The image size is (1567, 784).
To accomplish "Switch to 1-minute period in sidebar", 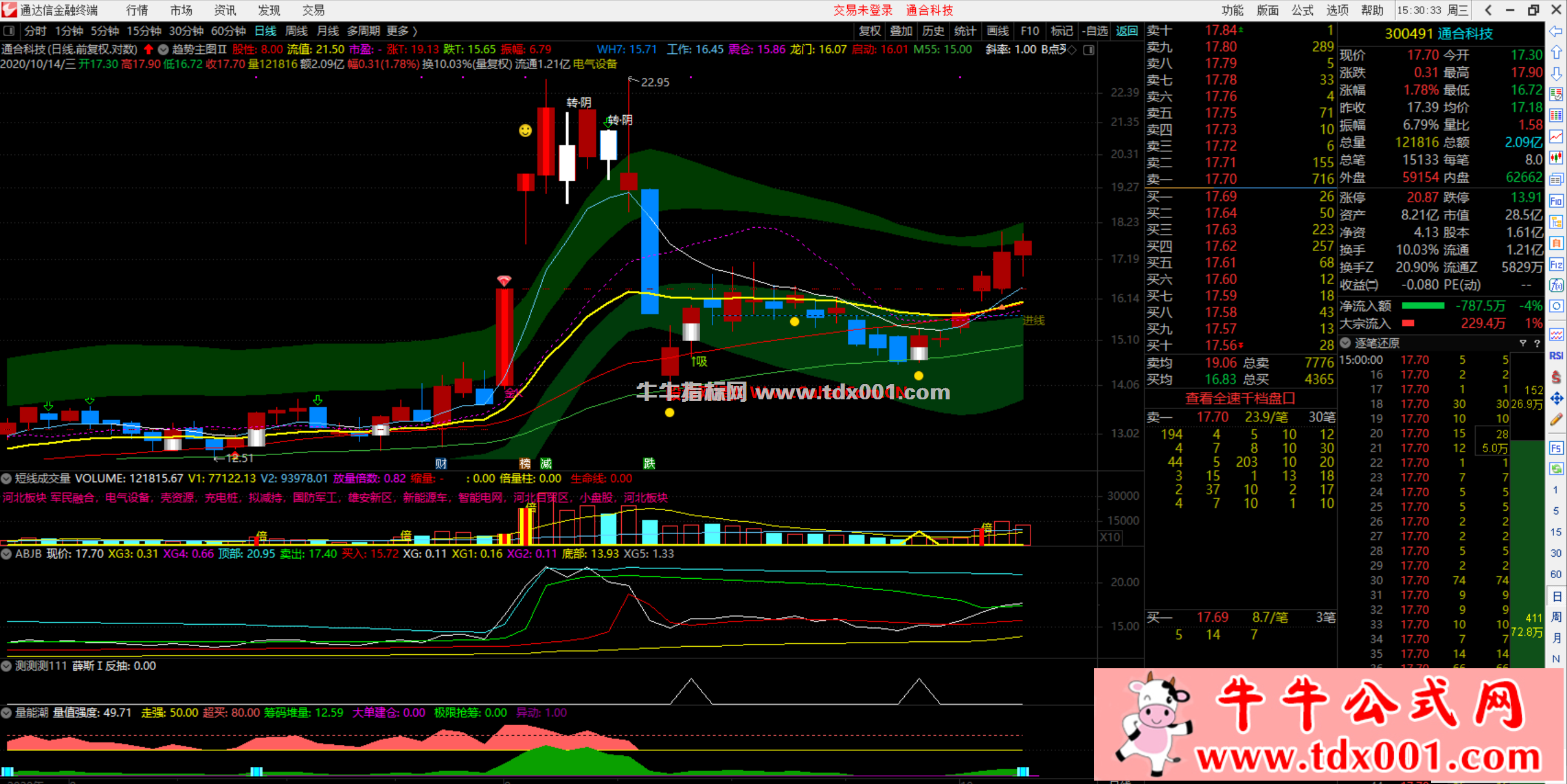I will point(1556,490).
